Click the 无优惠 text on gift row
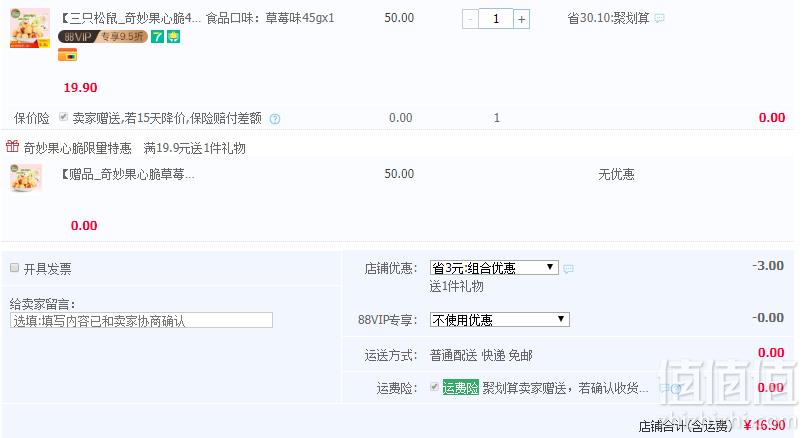This screenshot has height=438, width=807. (616, 174)
